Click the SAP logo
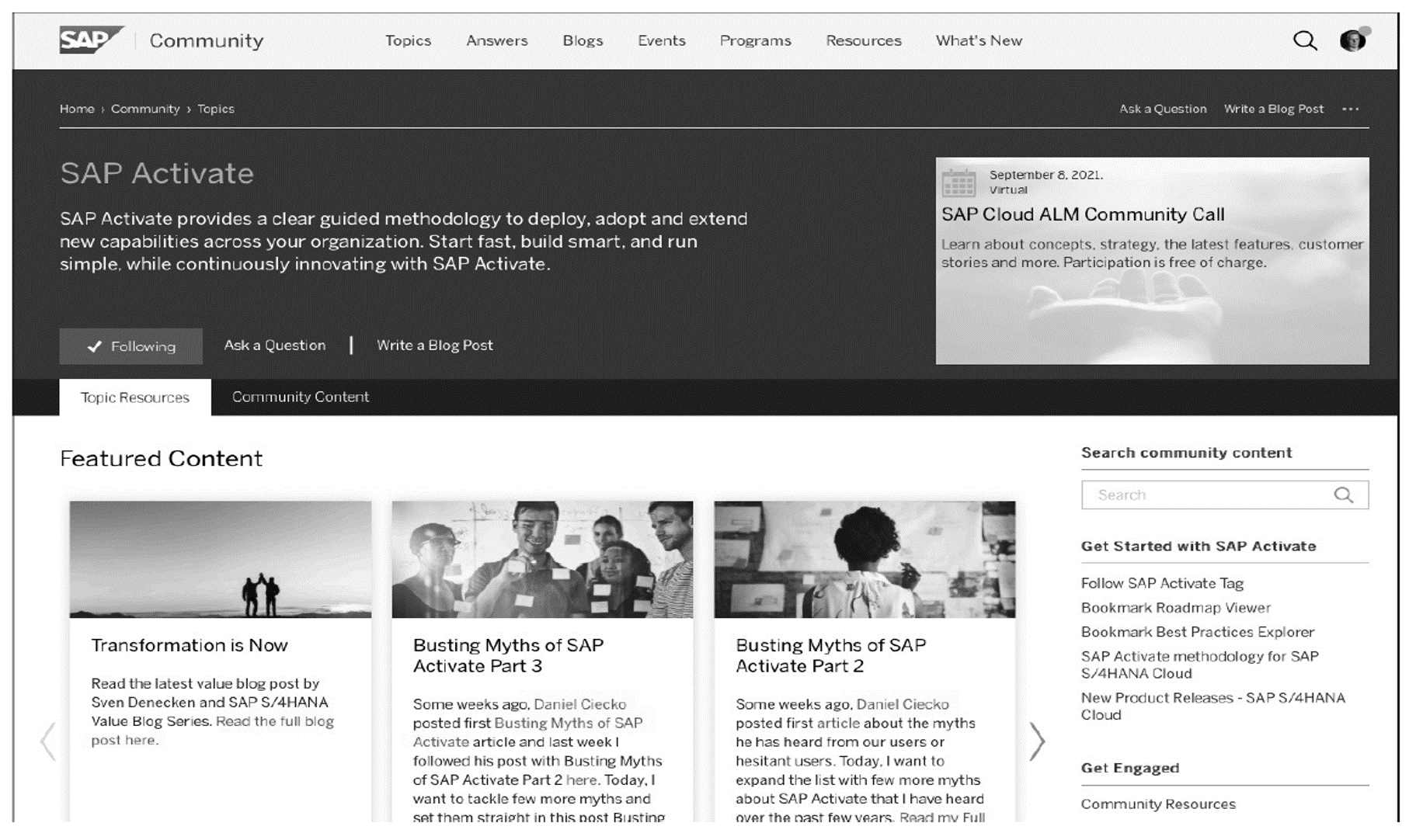The height and width of the screenshot is (840, 1416). 88,40
